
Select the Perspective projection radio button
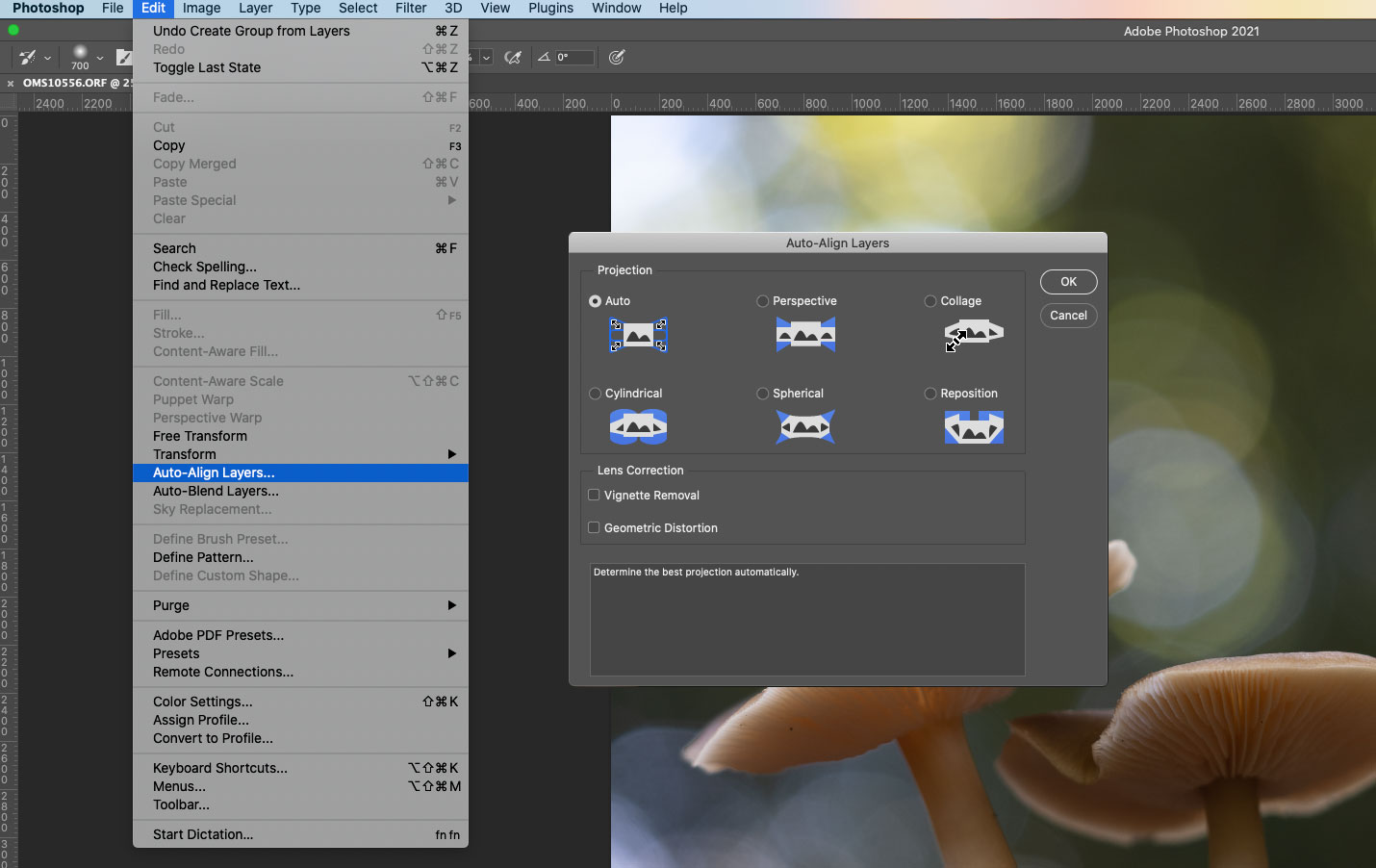tap(763, 301)
